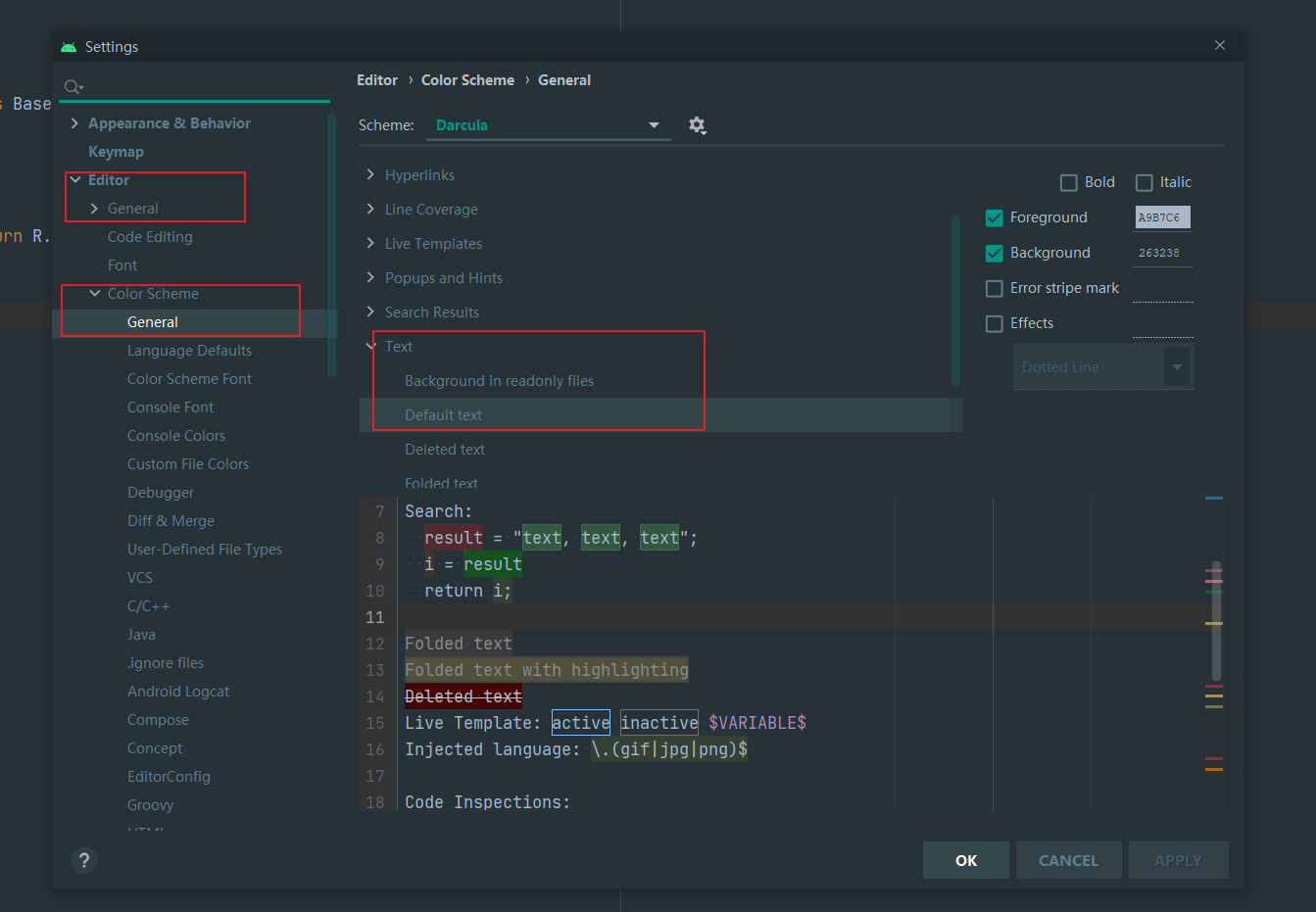Enable the Error stripe mark checkbox

click(994, 288)
